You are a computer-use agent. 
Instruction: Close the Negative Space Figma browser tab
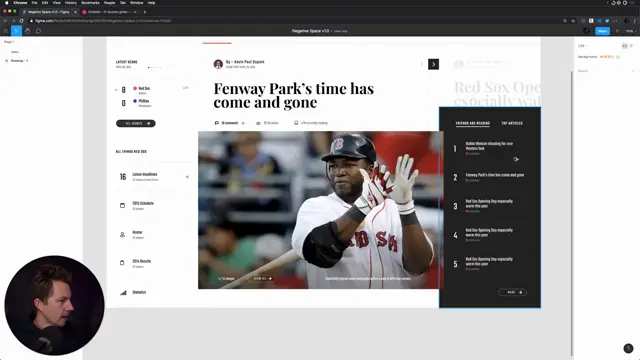(75, 12)
